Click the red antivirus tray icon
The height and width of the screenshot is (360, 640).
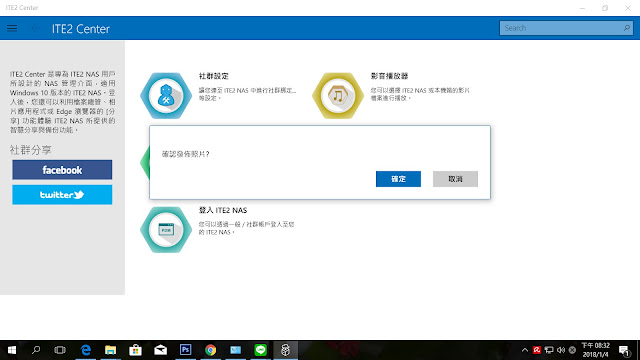click(x=537, y=350)
